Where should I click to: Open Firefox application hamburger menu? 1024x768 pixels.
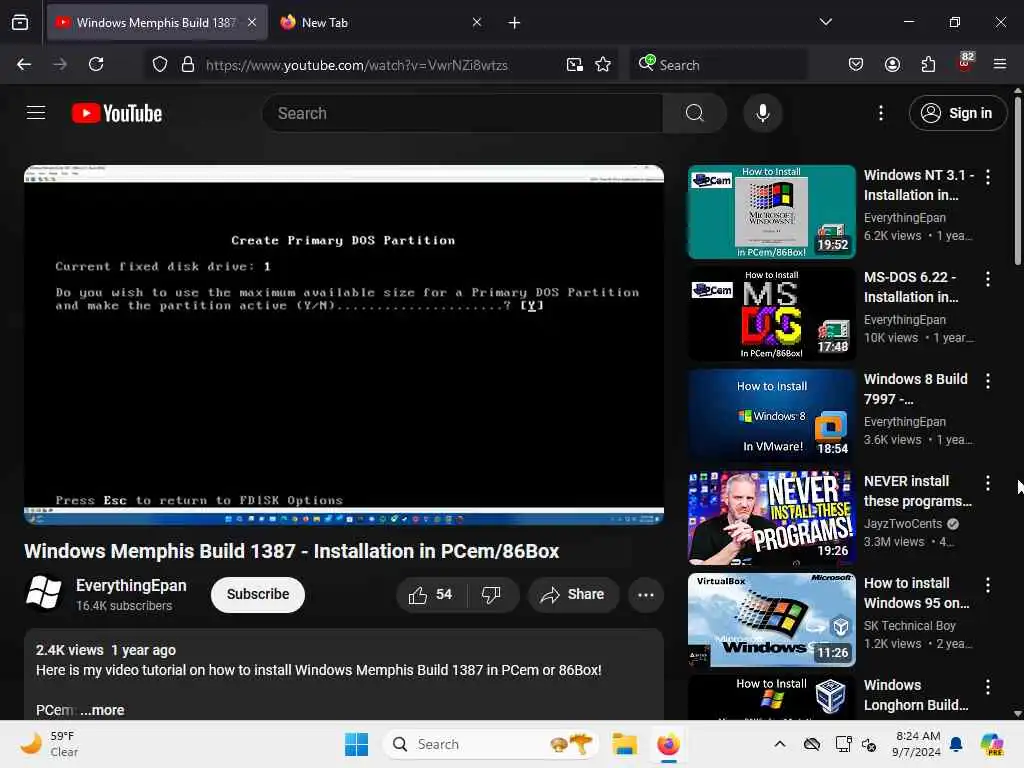[x=1000, y=64]
